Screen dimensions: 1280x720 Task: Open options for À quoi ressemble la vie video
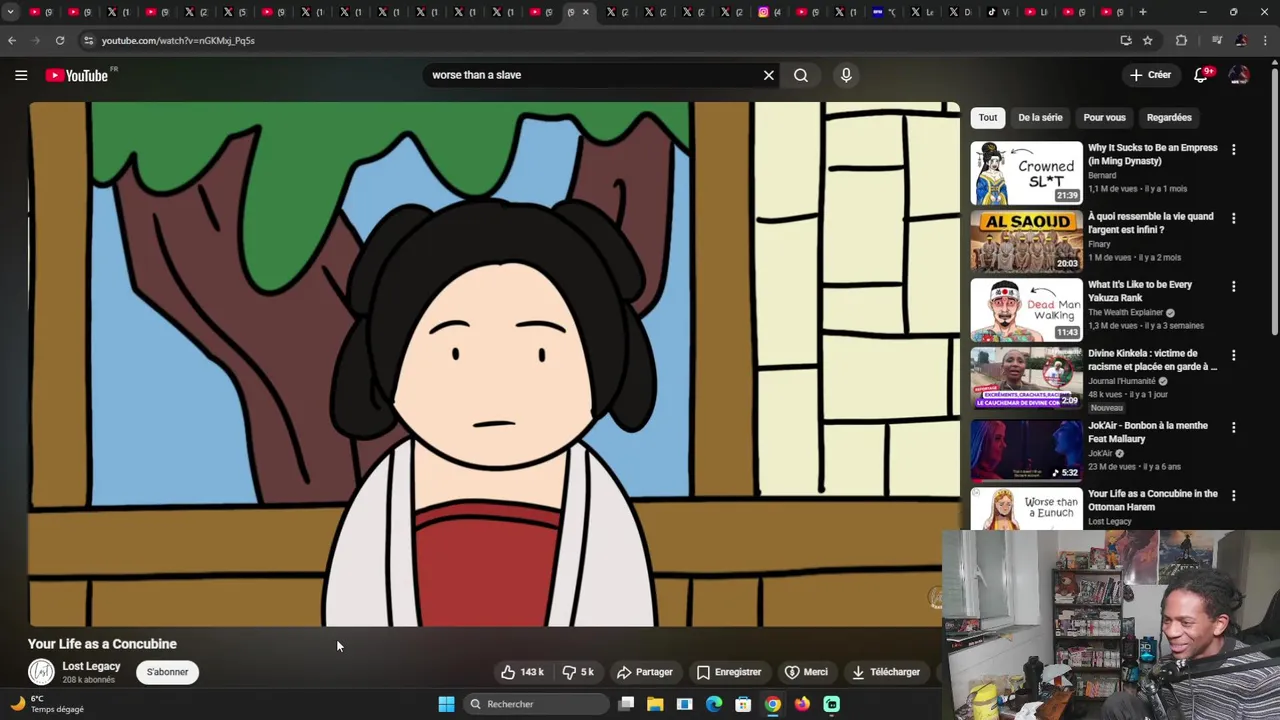(1233, 218)
